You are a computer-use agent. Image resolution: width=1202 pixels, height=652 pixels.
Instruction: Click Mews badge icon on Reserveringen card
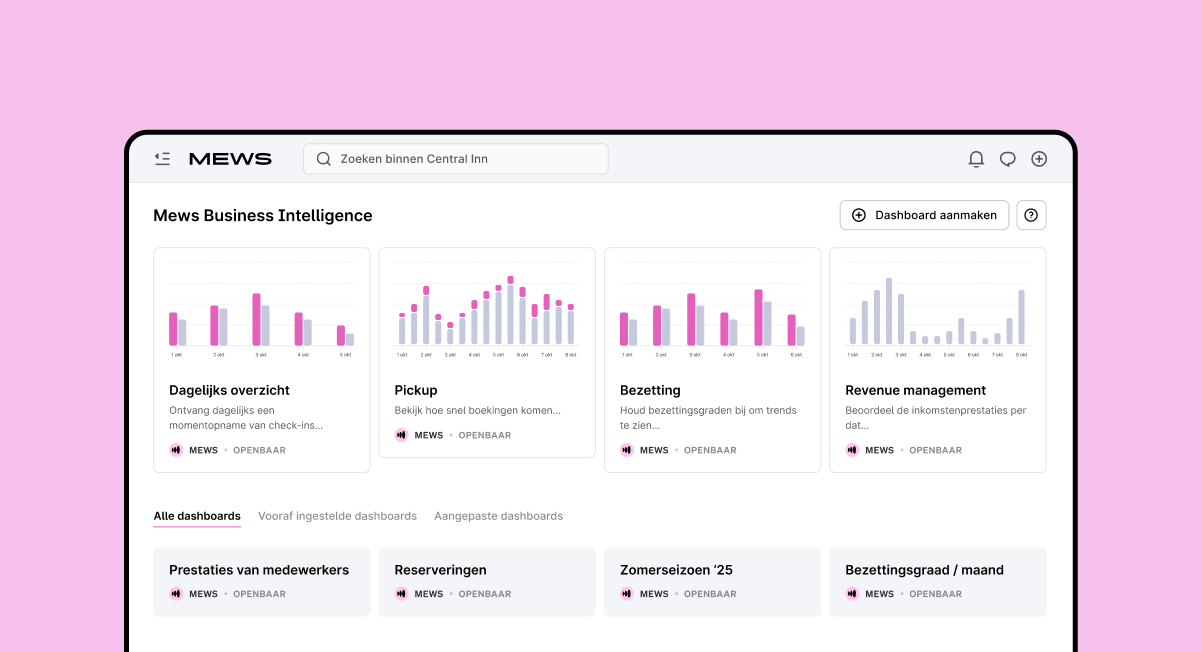(401, 594)
